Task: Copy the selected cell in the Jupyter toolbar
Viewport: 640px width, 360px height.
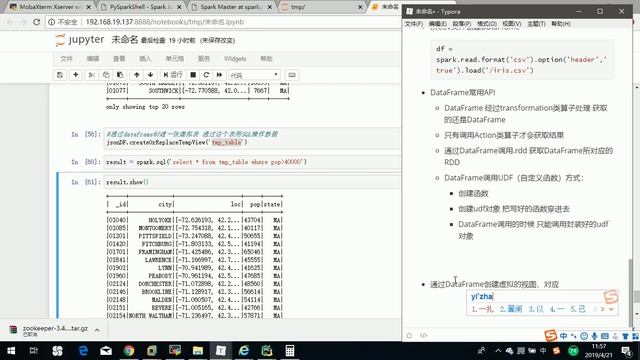Action: pyautogui.click(x=106, y=75)
